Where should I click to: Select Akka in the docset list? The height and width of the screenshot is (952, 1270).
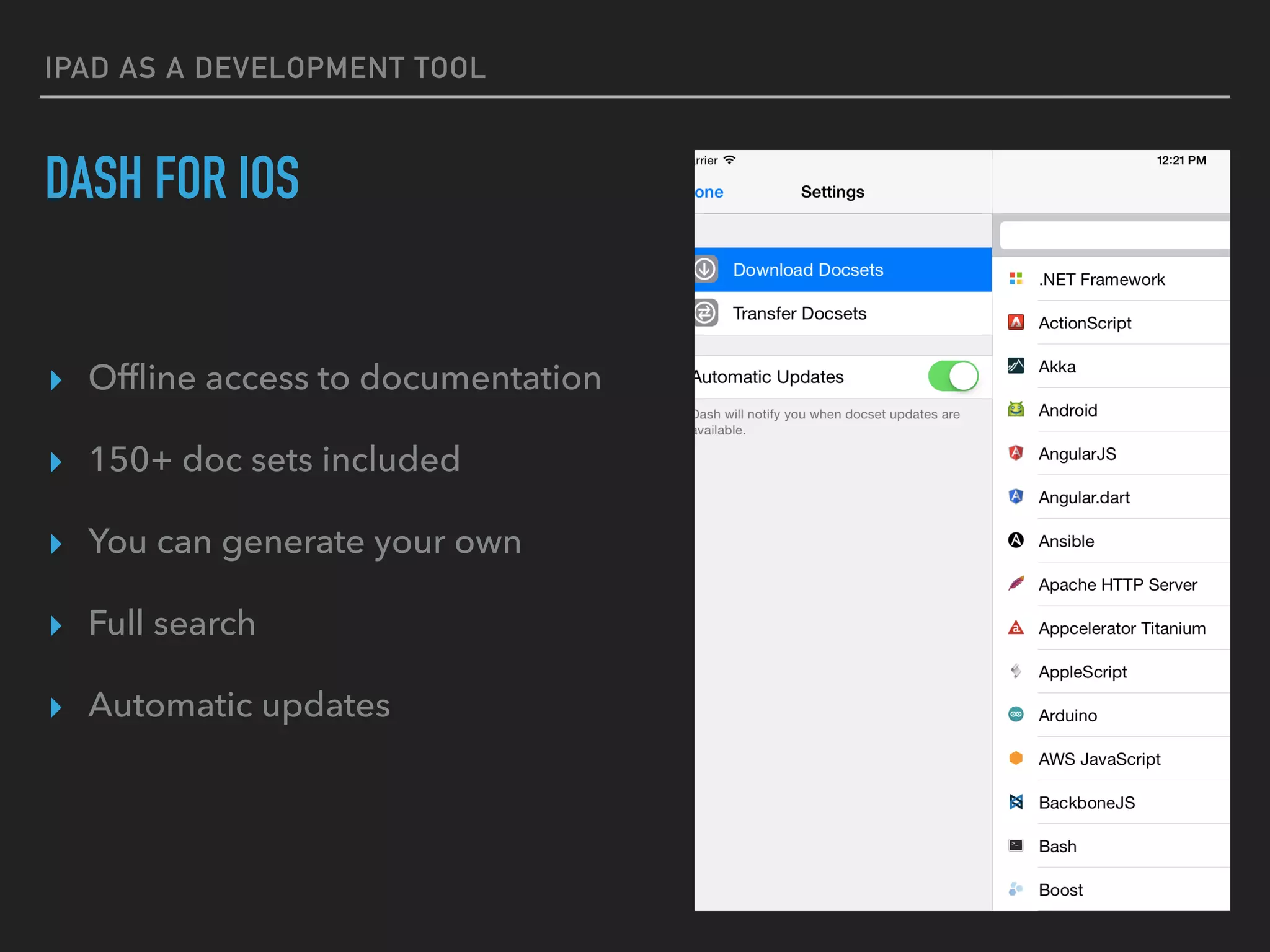tap(1057, 367)
